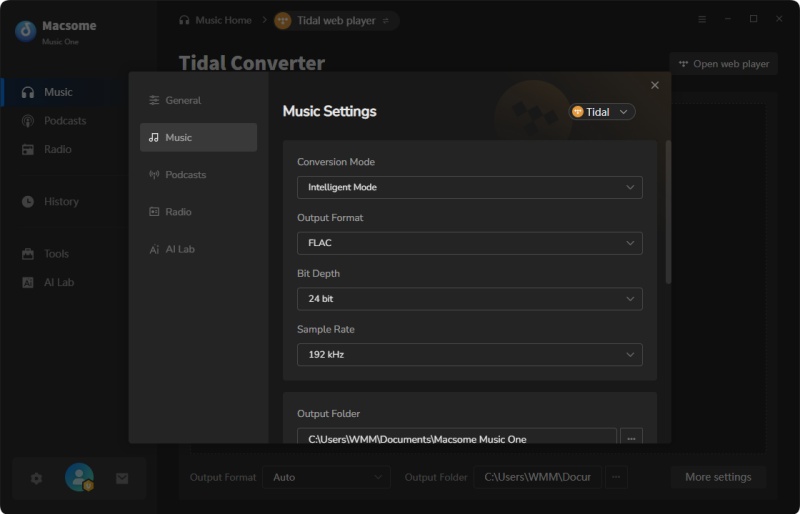Open bottom bar Output Format Auto dropdown
The width and height of the screenshot is (800, 514).
[326, 477]
